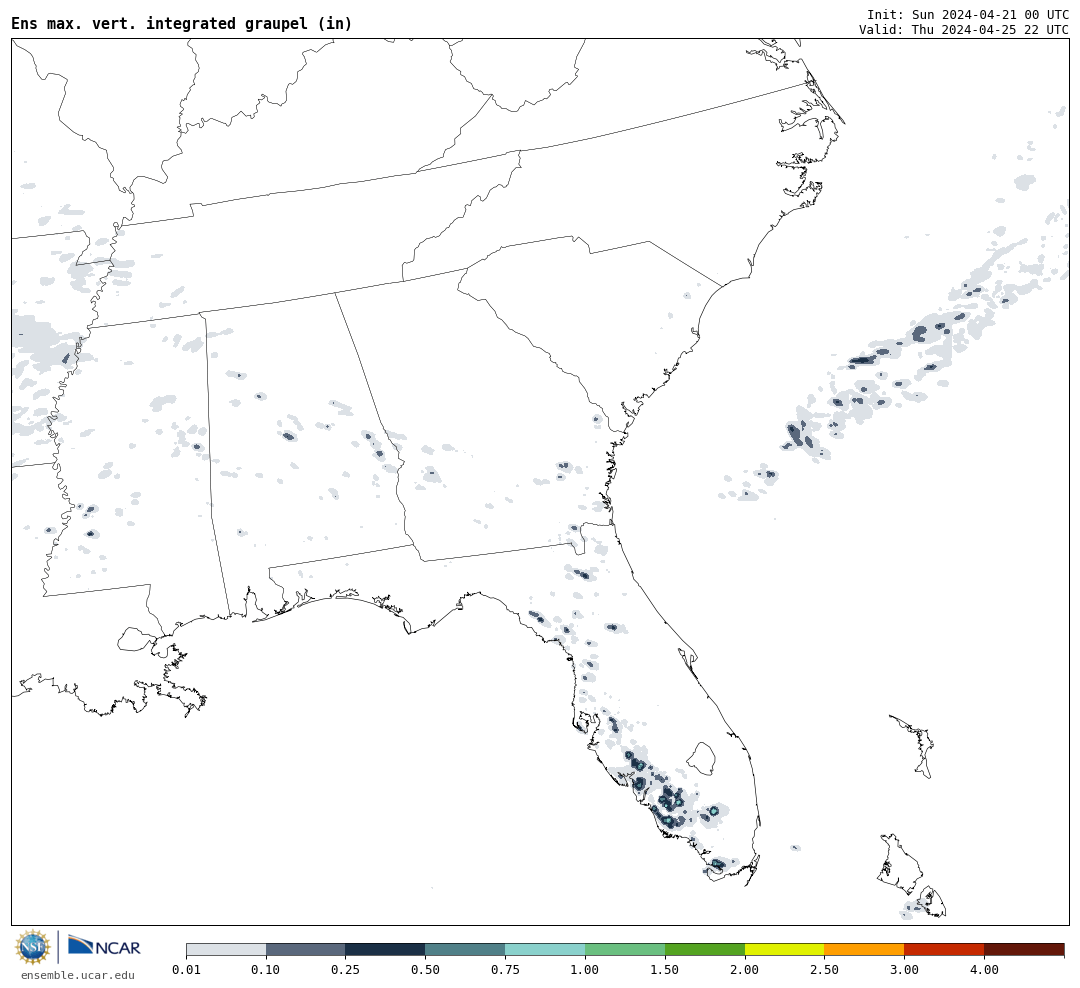Screen dimensions: 1080x988
Task: Click the 'Init: Sun 2024-04-21 00 UTC' text
Action: pyautogui.click(x=968, y=14)
